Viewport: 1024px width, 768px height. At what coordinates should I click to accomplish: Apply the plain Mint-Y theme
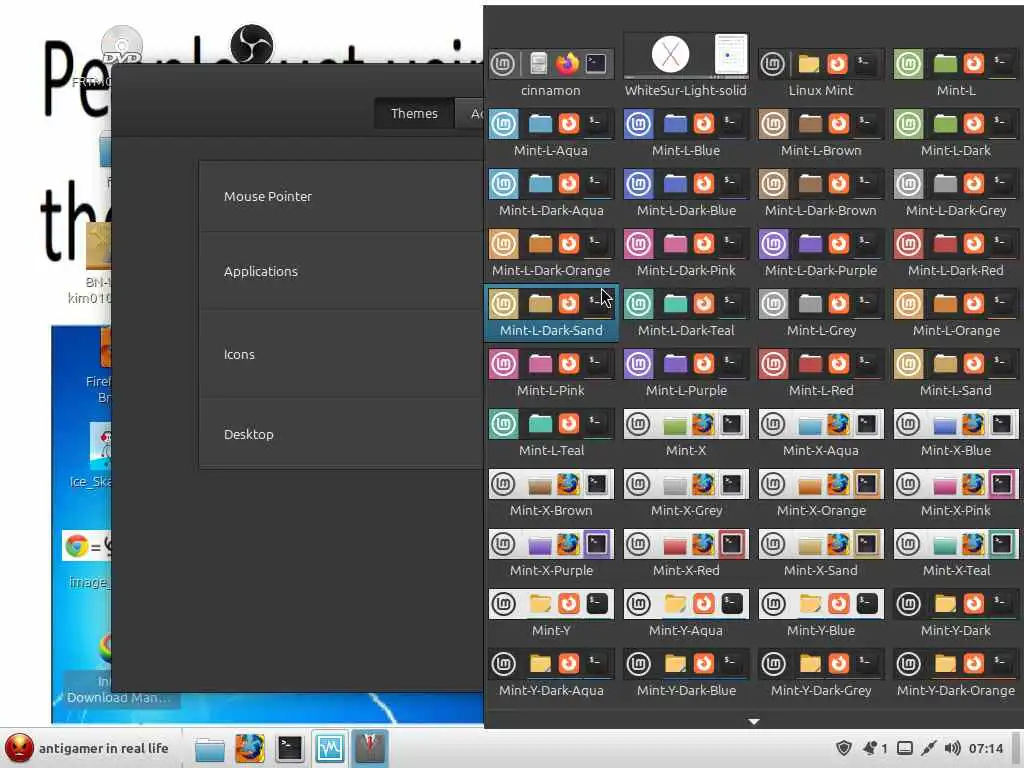pos(551,604)
